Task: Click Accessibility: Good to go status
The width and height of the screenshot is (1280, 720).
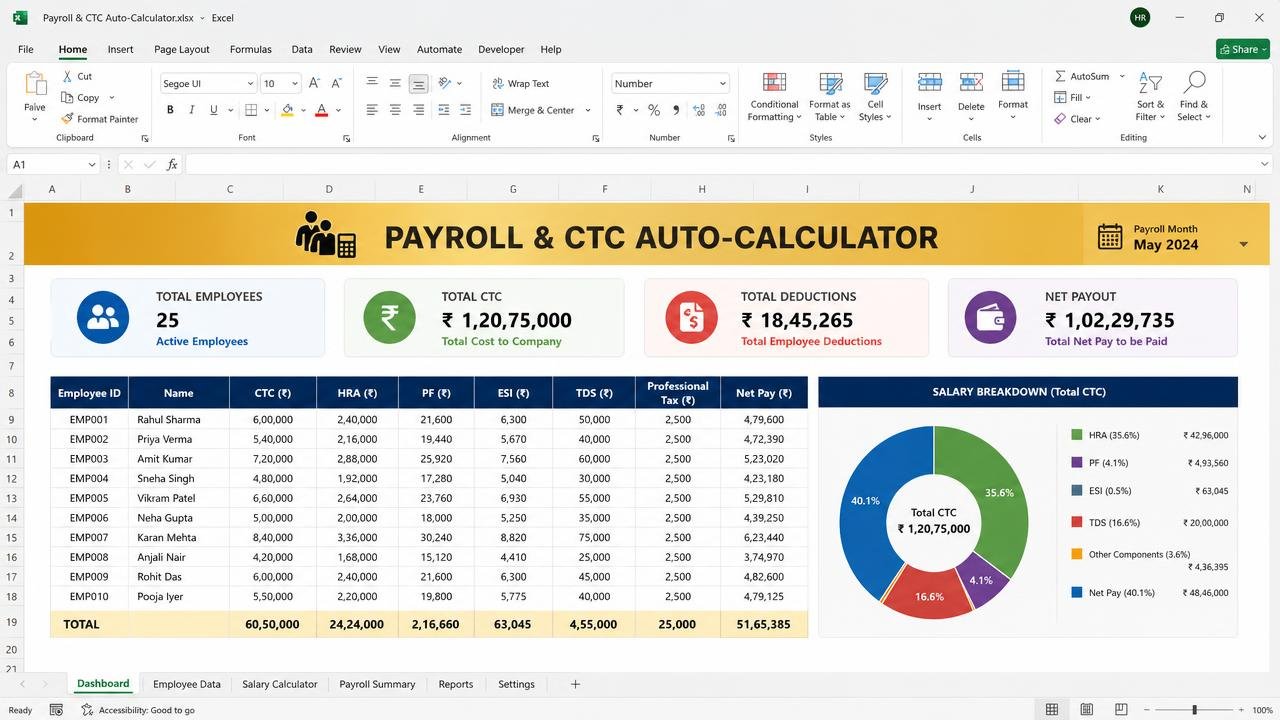Action: (x=138, y=710)
